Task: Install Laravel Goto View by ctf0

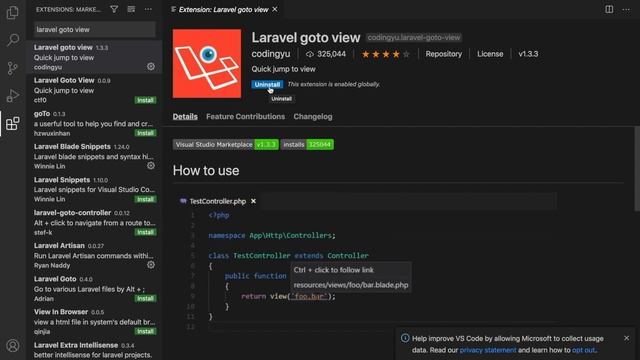Action: pyautogui.click(x=145, y=100)
